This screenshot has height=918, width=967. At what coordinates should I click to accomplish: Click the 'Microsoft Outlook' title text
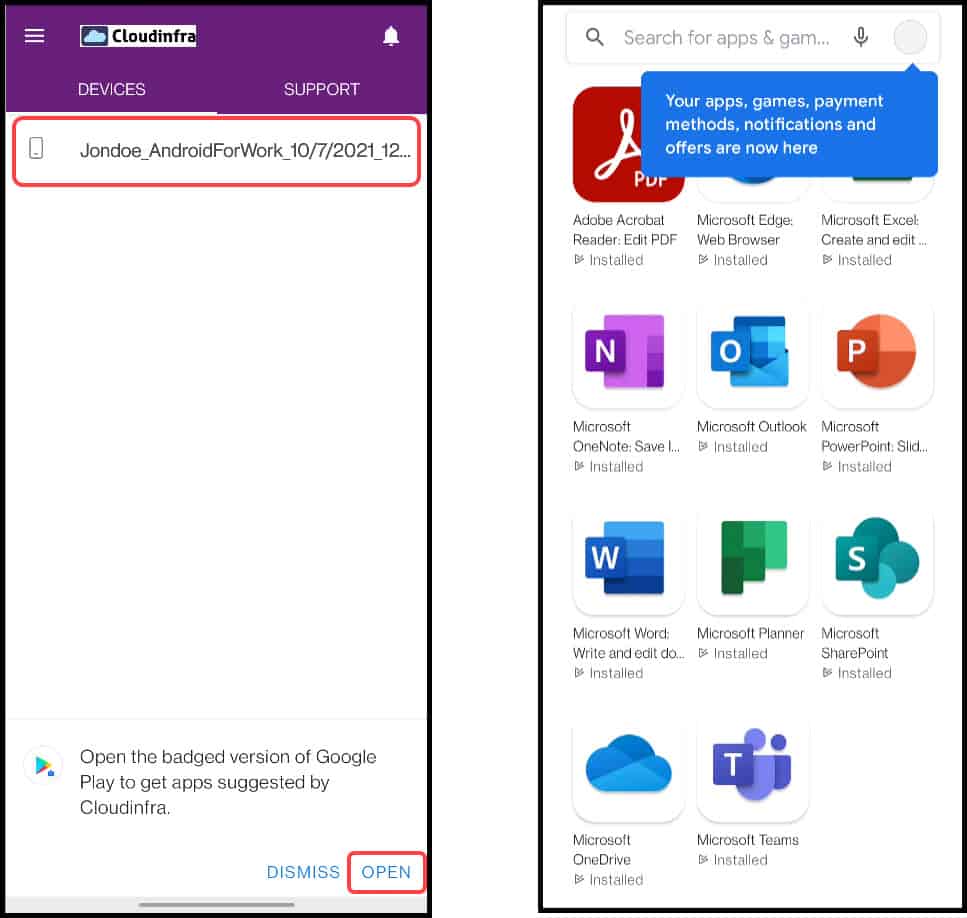tap(751, 427)
